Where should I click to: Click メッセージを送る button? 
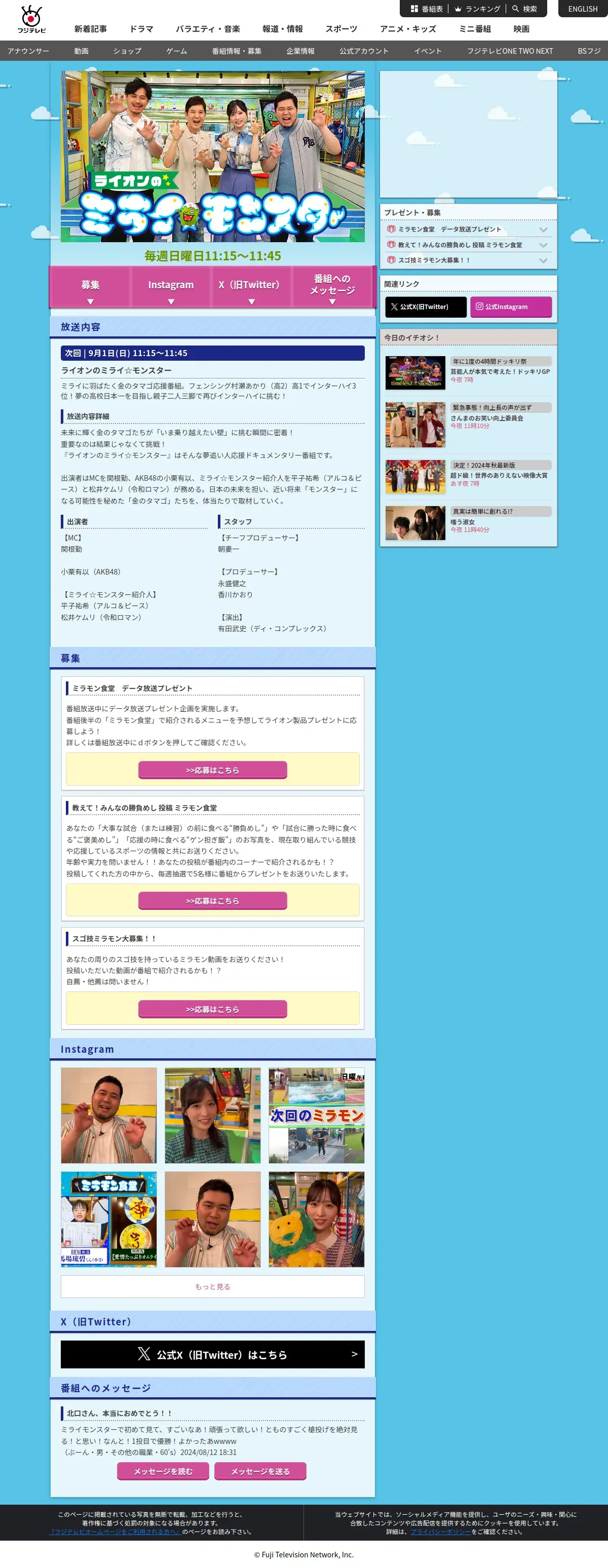coord(260,1471)
